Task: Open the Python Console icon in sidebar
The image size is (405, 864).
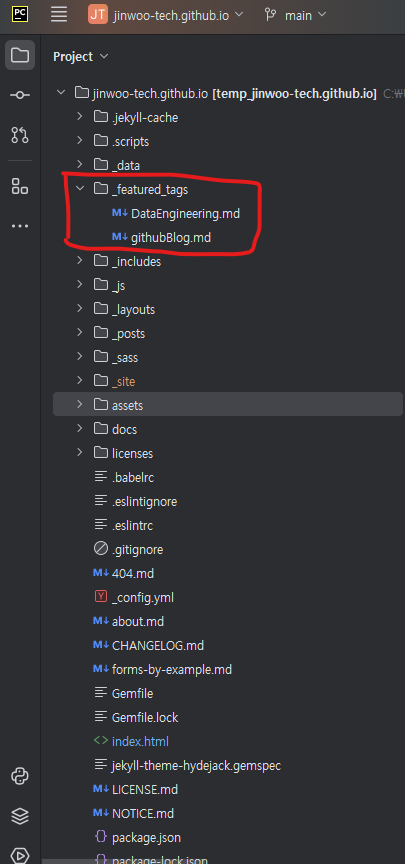Action: click(20, 777)
